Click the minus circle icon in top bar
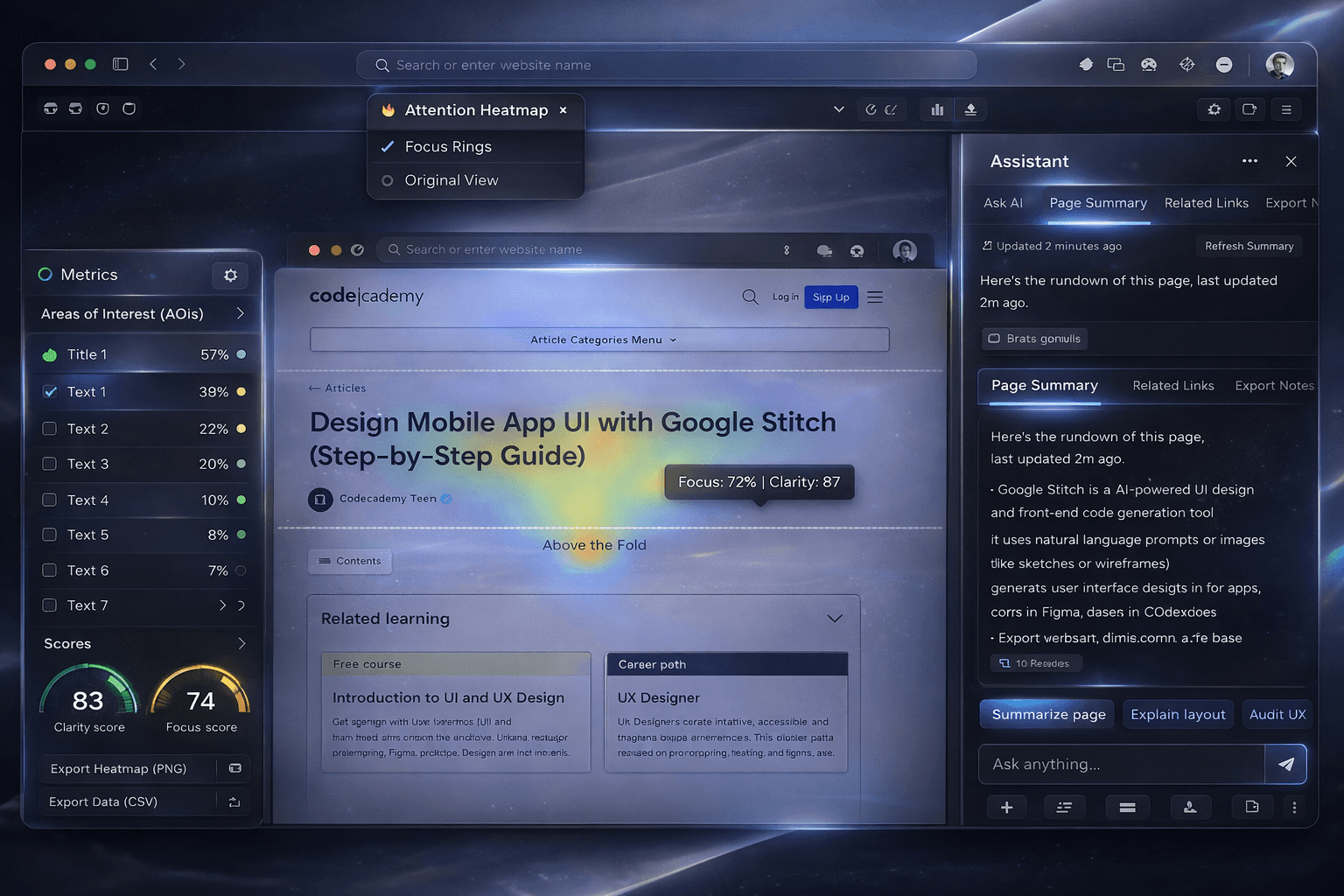 (x=1224, y=65)
